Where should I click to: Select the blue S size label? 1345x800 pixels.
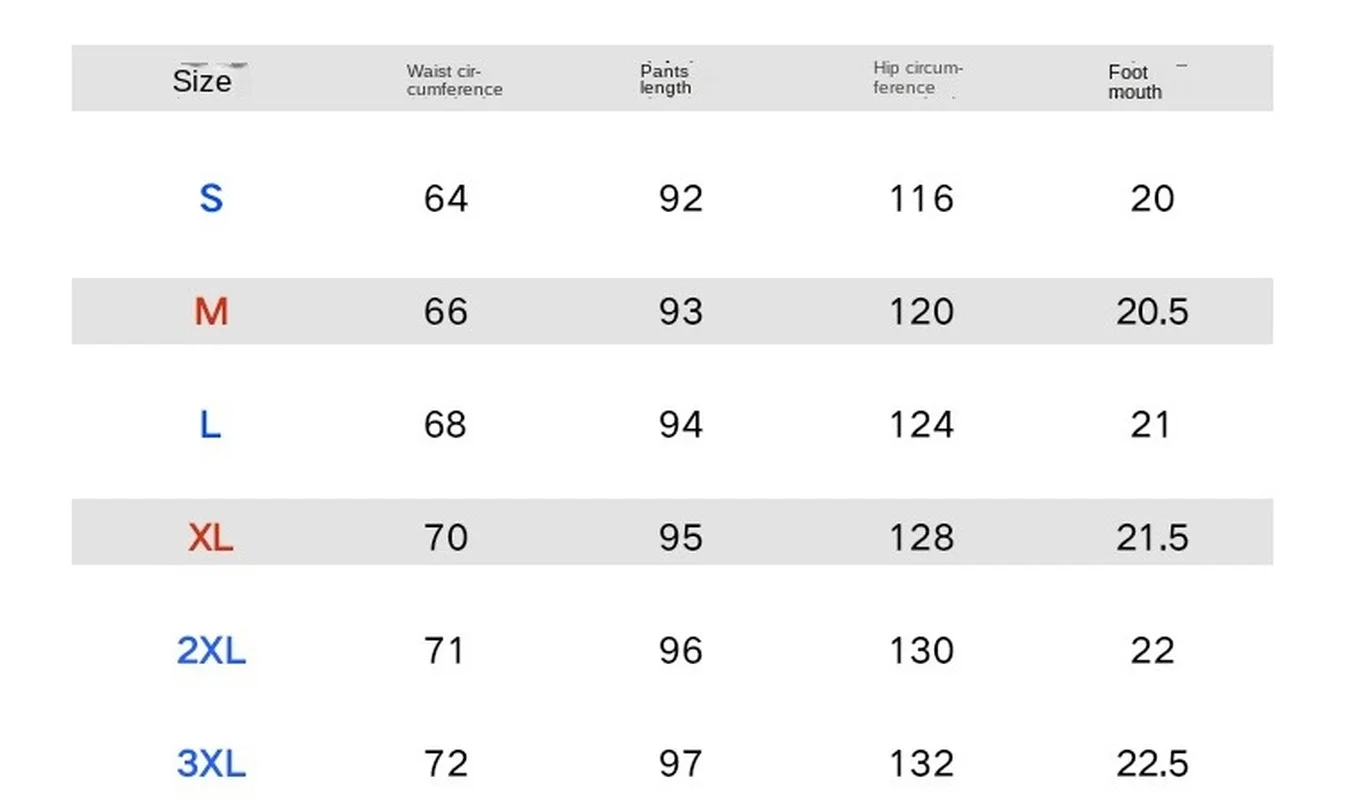[x=211, y=199]
